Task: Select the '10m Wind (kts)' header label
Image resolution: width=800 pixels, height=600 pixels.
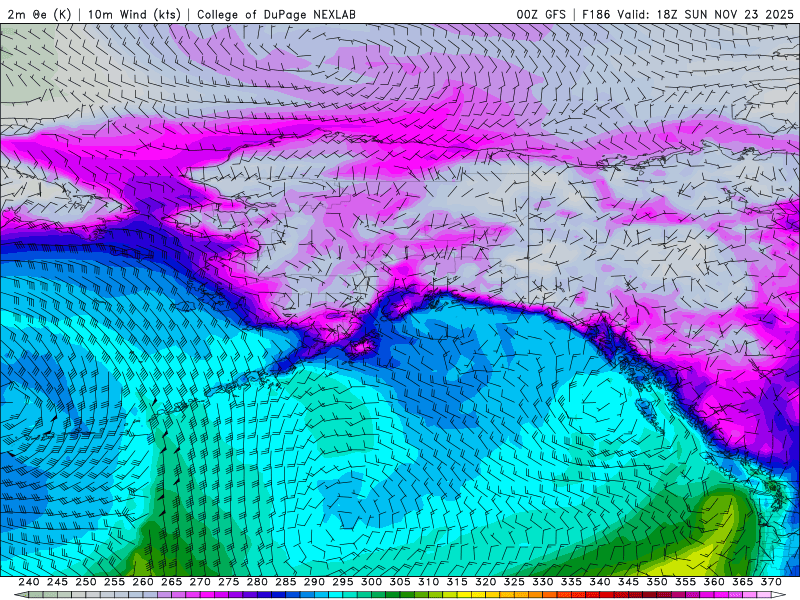Action: click(135, 14)
